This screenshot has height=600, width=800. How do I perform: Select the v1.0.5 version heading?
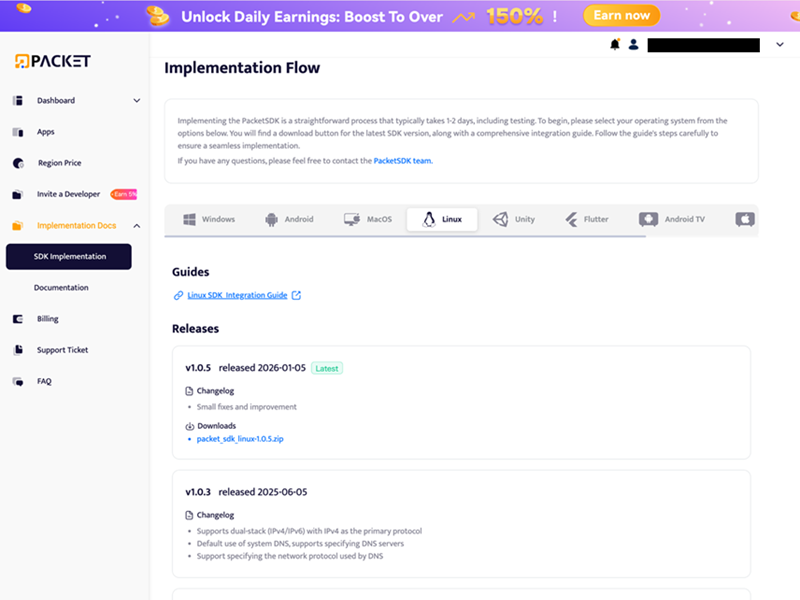(198, 368)
